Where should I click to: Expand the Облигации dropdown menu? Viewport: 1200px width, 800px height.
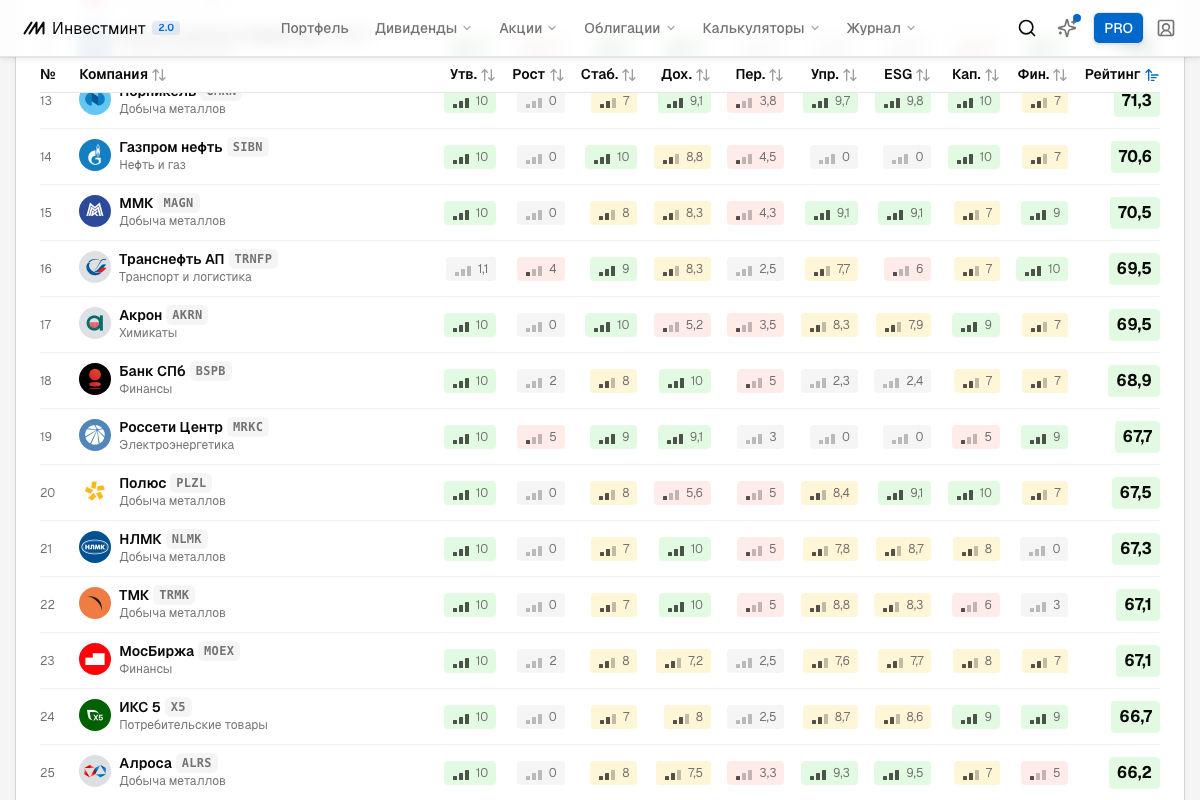click(x=630, y=28)
